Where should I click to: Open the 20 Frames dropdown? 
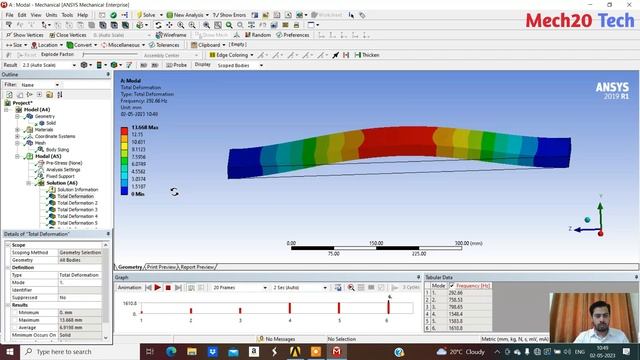click(240, 288)
